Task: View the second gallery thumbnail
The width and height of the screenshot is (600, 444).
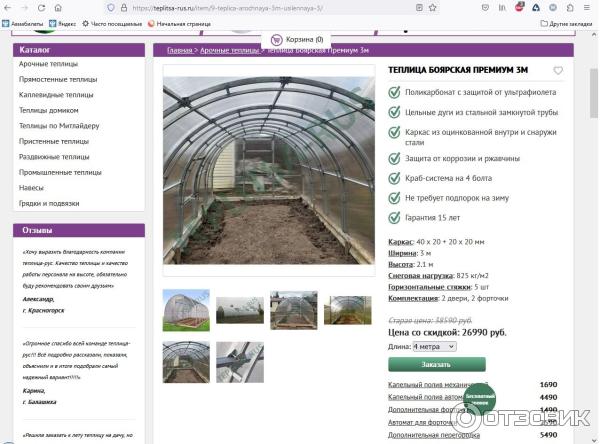Action: [240, 310]
